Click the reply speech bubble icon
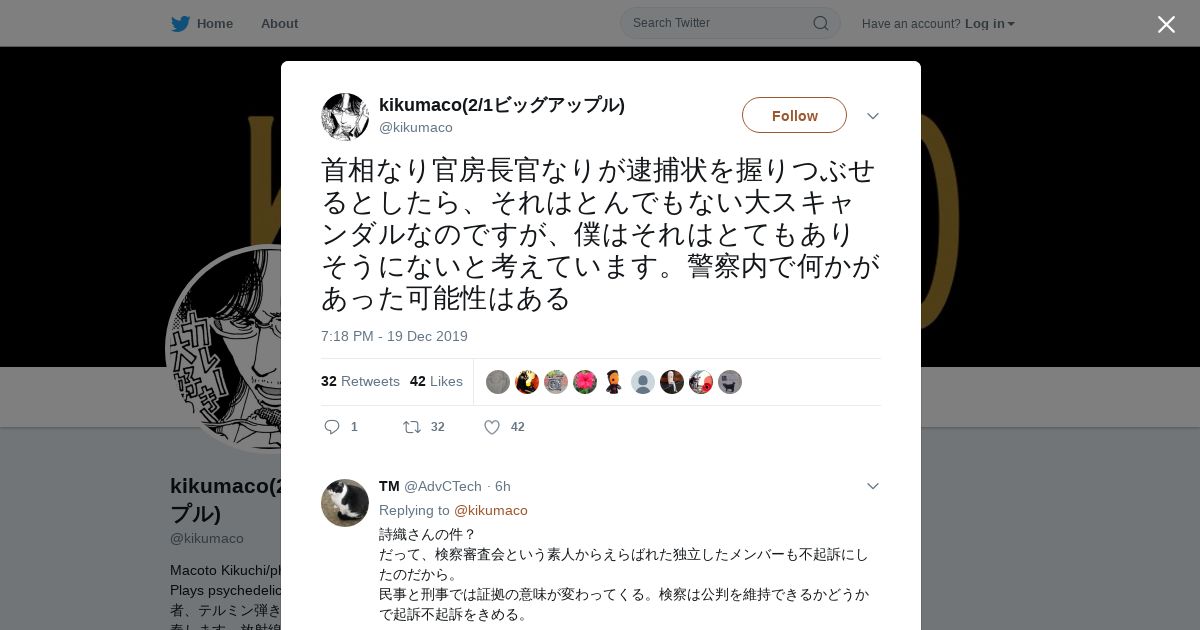1200x630 pixels. [x=332, y=427]
